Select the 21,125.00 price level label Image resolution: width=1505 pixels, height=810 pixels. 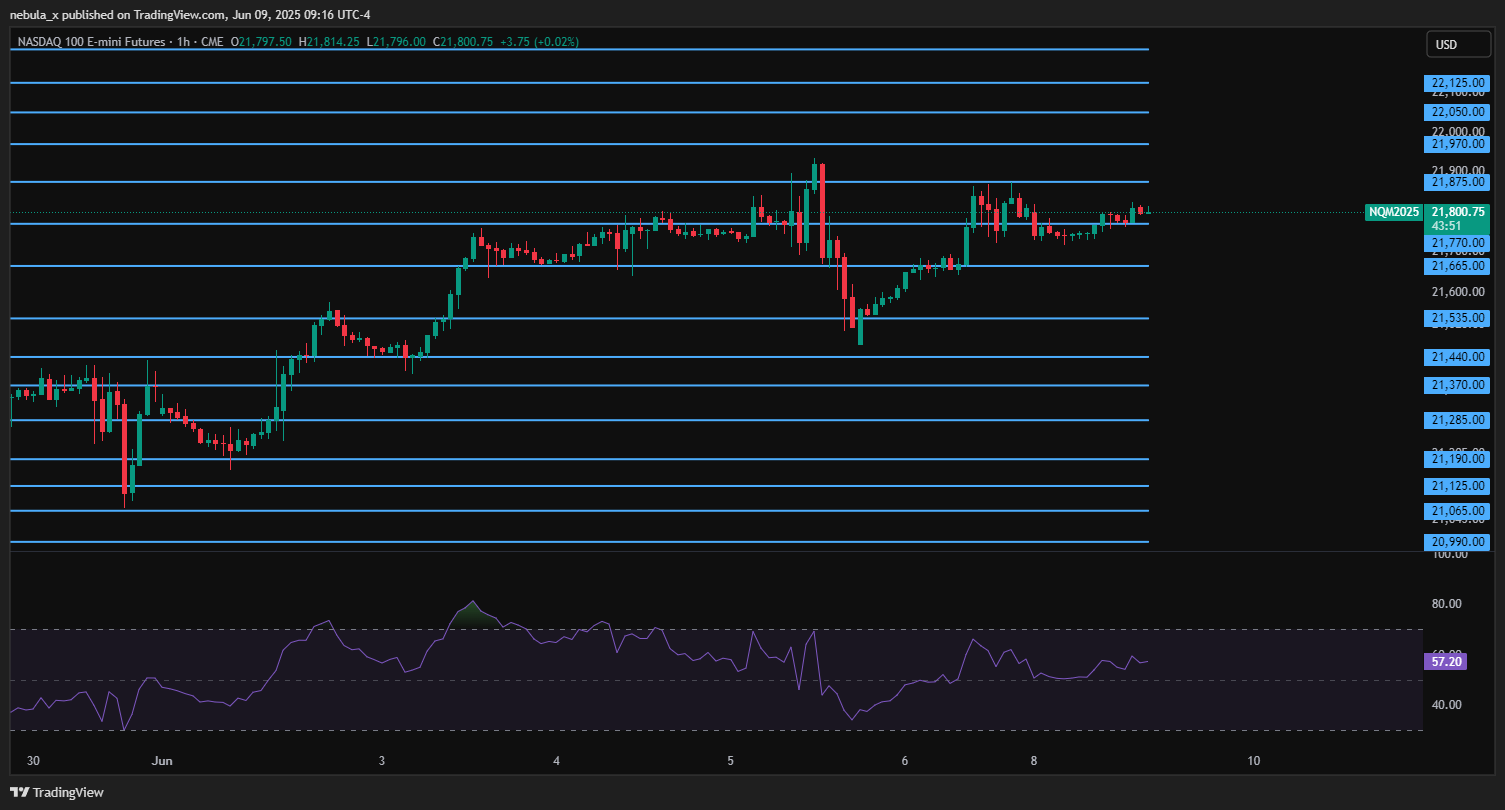pyautogui.click(x=1457, y=486)
